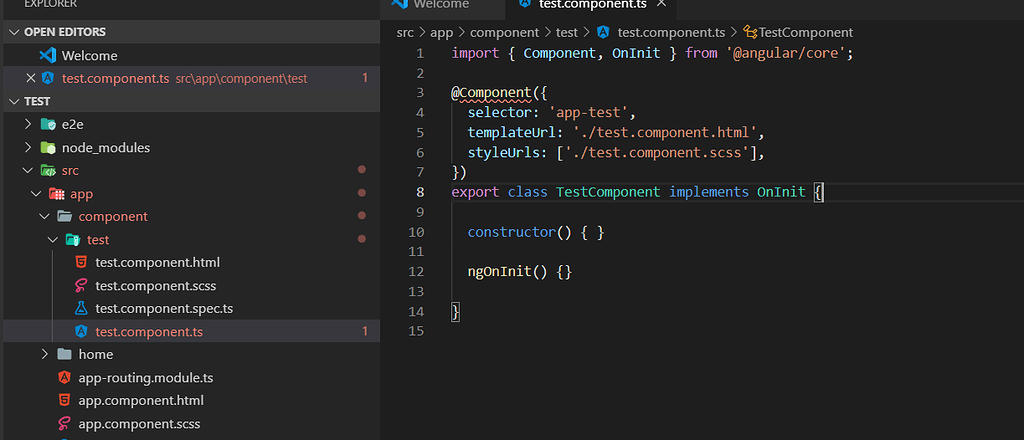Expand the e2e folder chevron
1024x440 pixels.
tap(28, 124)
